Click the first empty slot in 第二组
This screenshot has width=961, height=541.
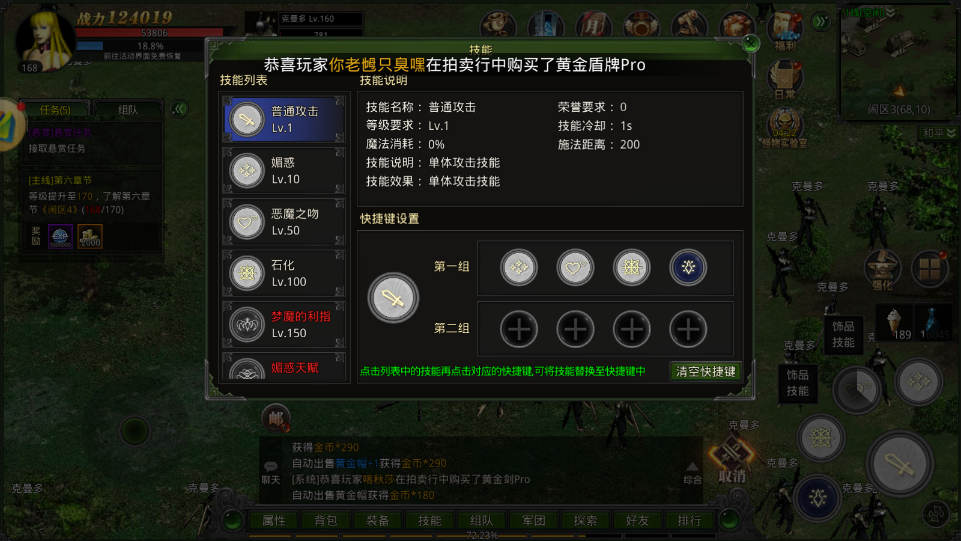(518, 329)
